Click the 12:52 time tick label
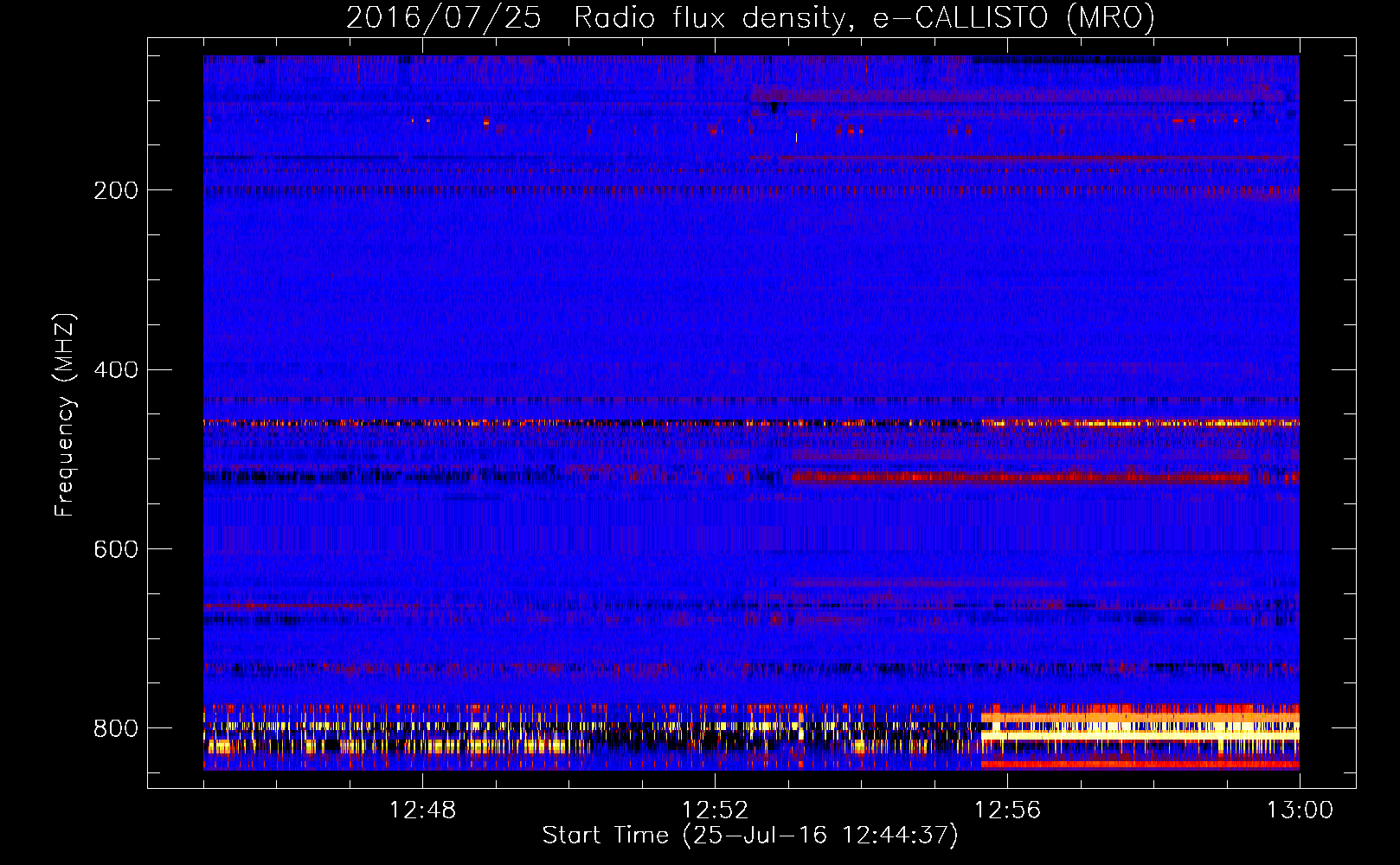Viewport: 1400px width, 865px height. 715,811
